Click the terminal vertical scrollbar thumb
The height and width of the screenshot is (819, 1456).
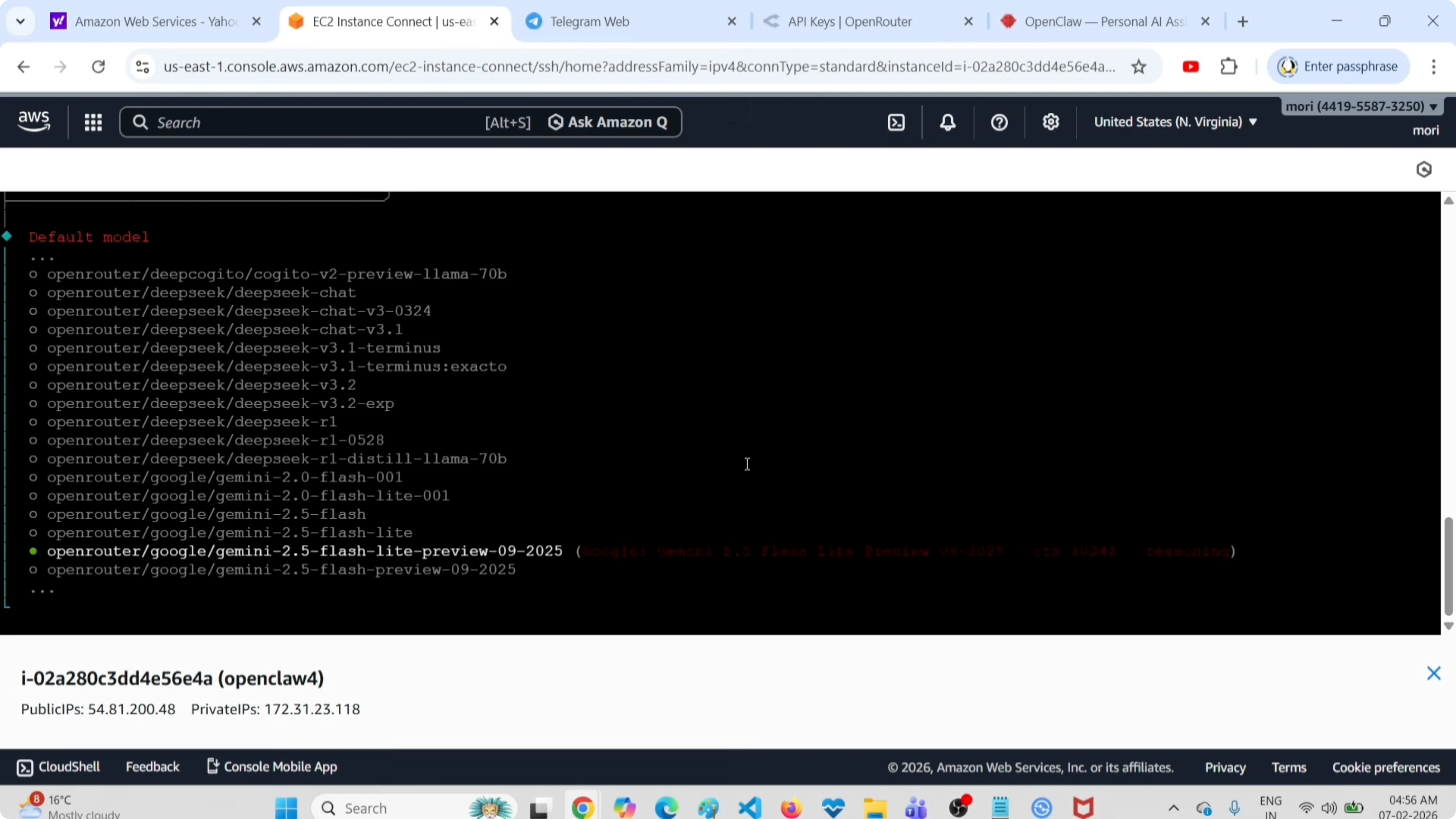1448,565
